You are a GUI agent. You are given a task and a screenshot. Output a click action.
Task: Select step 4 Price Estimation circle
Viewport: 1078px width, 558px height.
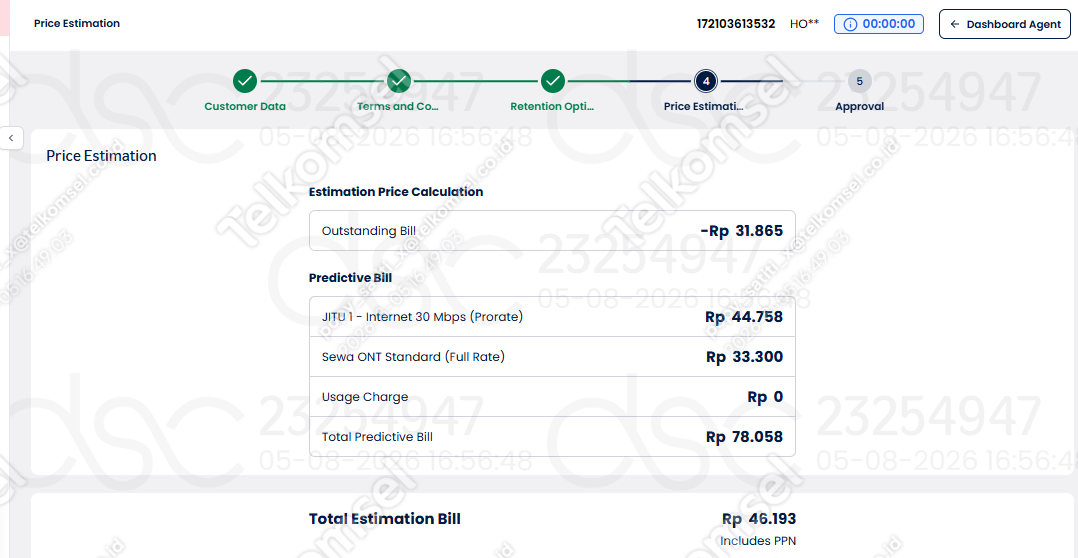tap(706, 81)
